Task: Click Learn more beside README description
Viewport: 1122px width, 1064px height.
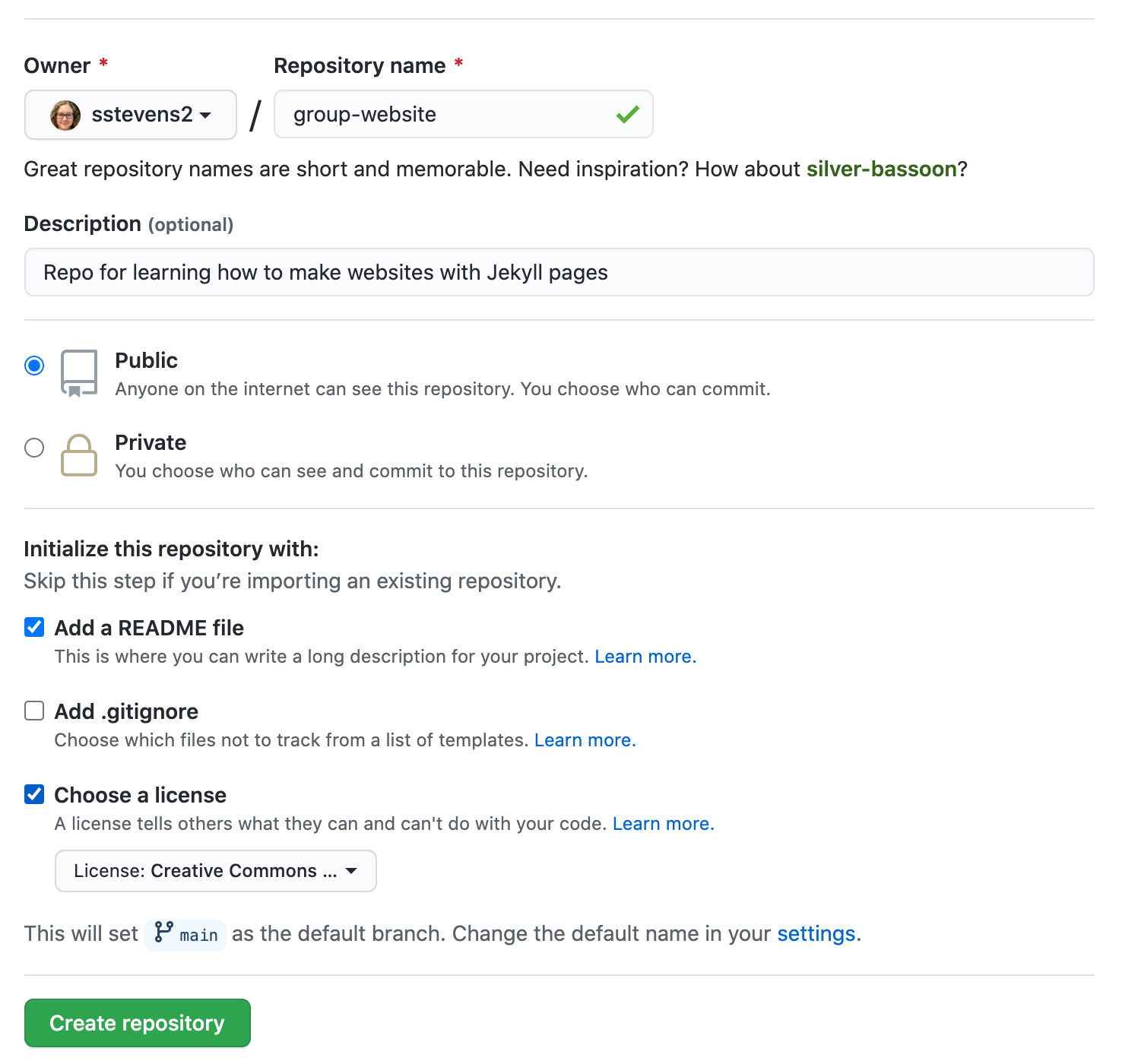Action: click(644, 656)
